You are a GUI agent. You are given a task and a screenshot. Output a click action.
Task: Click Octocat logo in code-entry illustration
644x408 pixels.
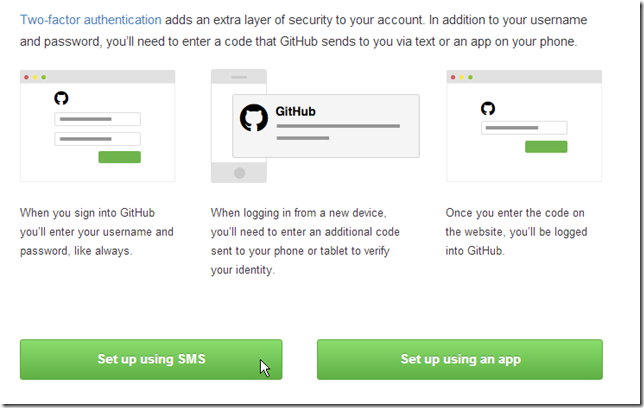[x=488, y=108]
